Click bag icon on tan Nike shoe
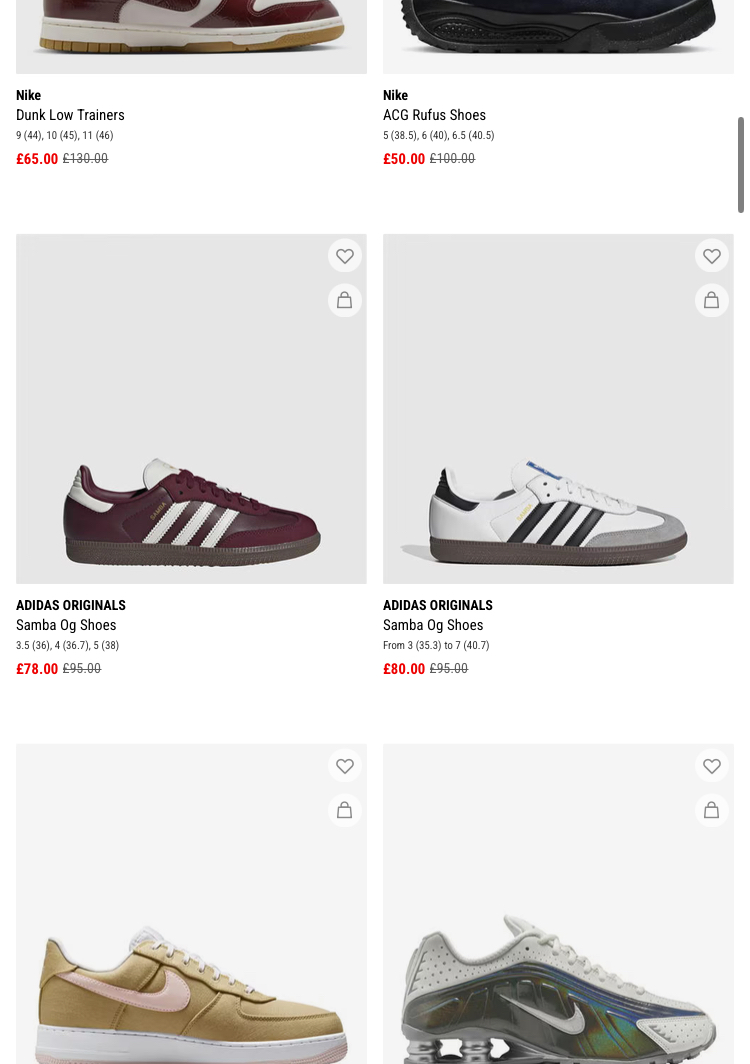The width and height of the screenshot is (750, 1064). tap(345, 810)
